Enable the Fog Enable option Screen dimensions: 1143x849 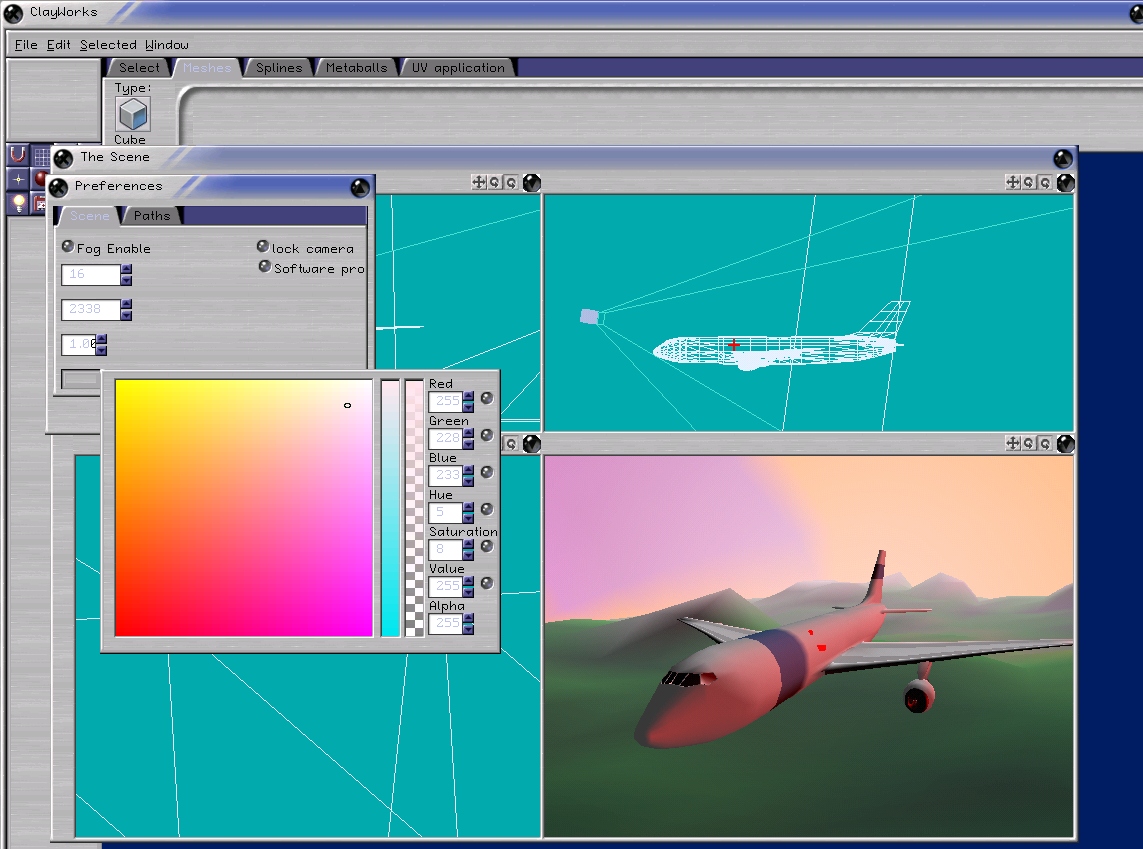(68, 247)
